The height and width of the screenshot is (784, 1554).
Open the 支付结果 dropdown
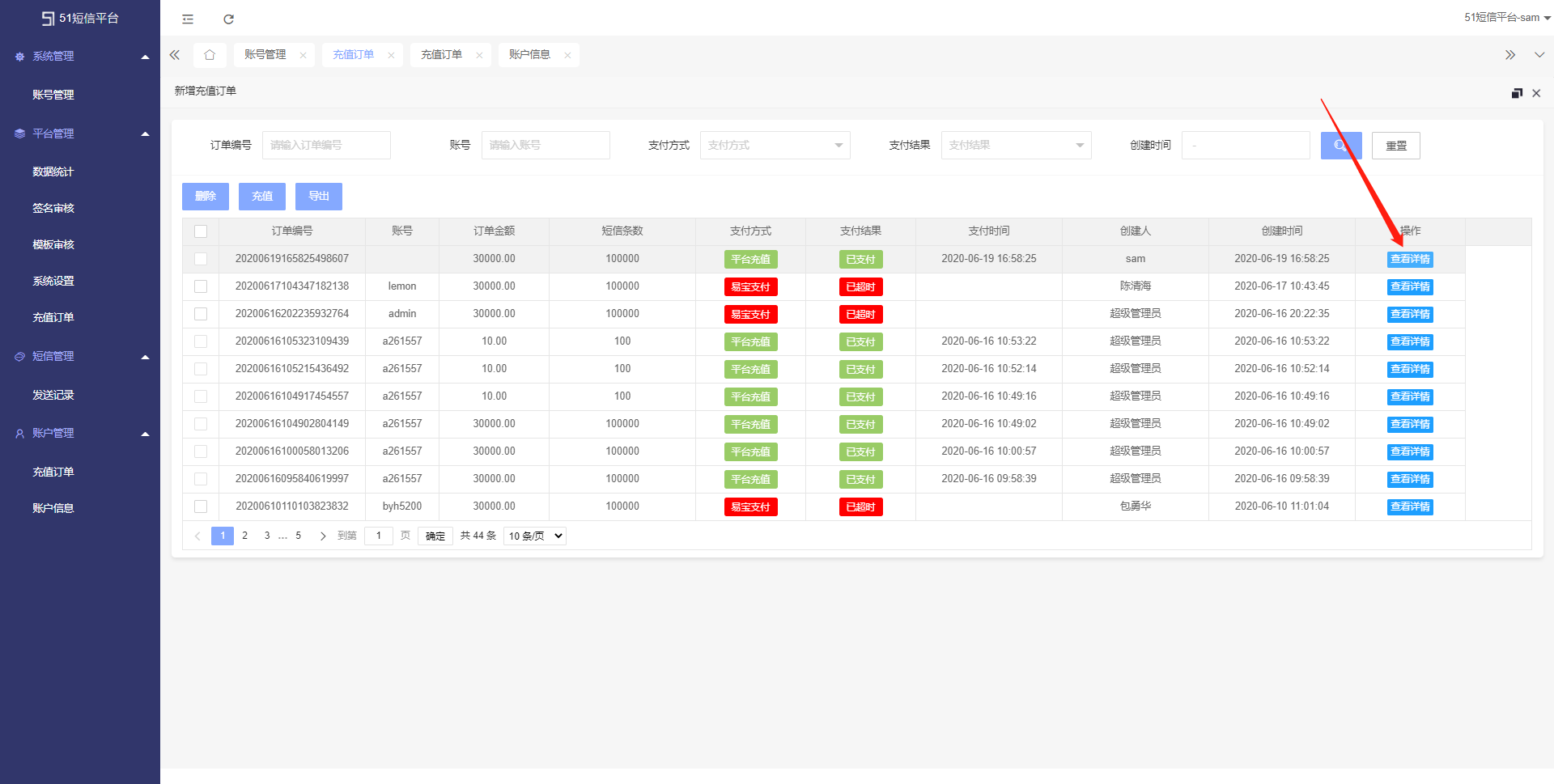[x=1016, y=146]
